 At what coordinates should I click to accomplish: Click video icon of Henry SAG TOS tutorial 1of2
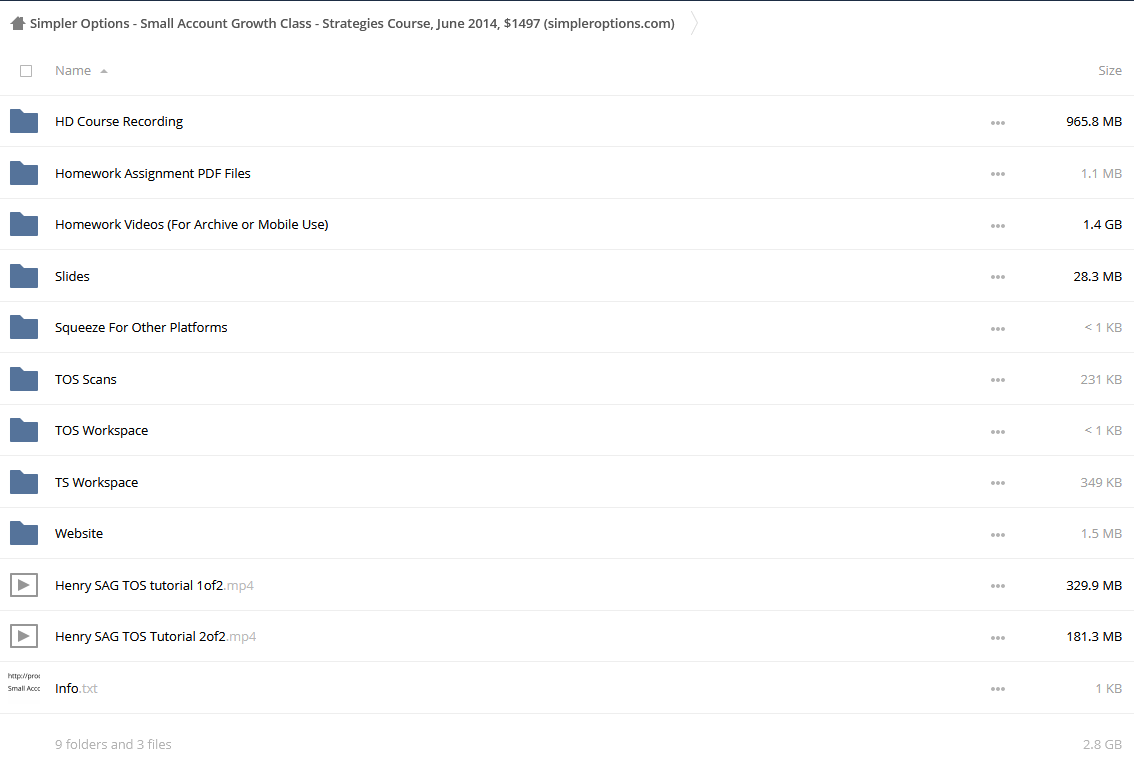(24, 585)
